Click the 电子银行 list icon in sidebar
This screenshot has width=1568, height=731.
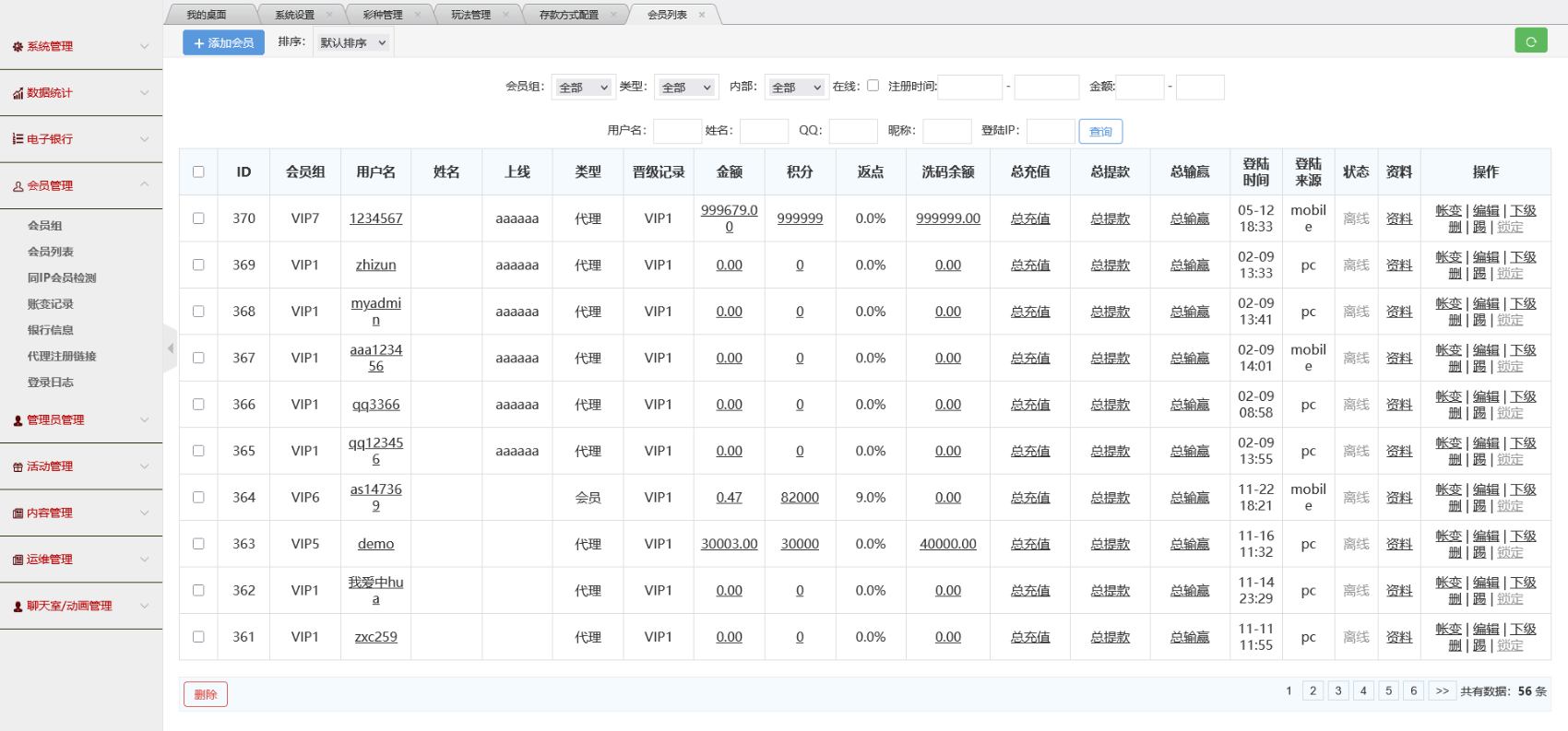[18, 139]
